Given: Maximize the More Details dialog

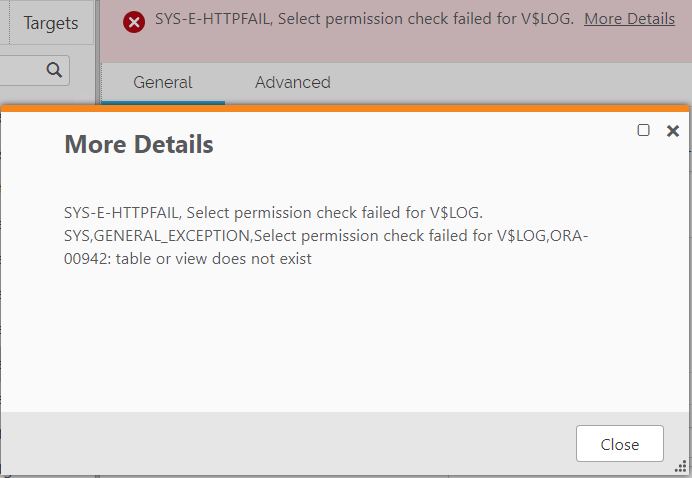Looking at the screenshot, I should (x=644, y=130).
